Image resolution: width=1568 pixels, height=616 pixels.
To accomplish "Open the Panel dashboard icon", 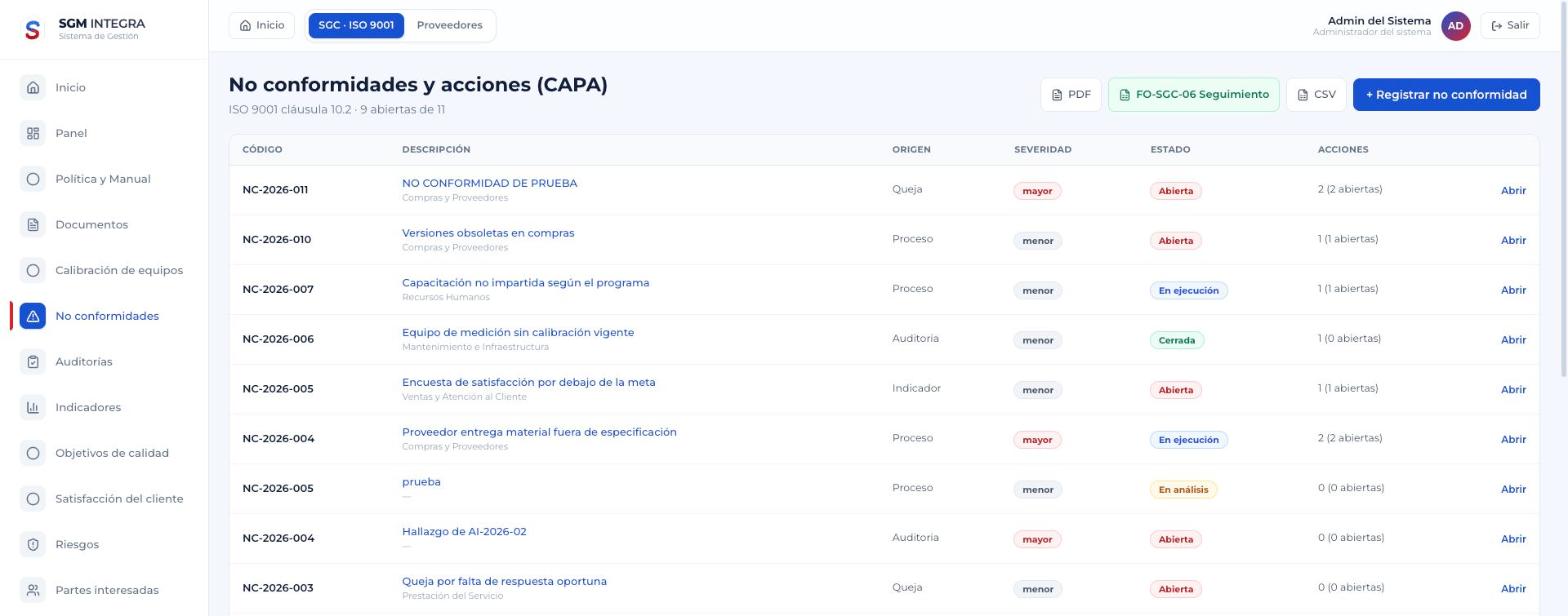I will pyautogui.click(x=33, y=133).
